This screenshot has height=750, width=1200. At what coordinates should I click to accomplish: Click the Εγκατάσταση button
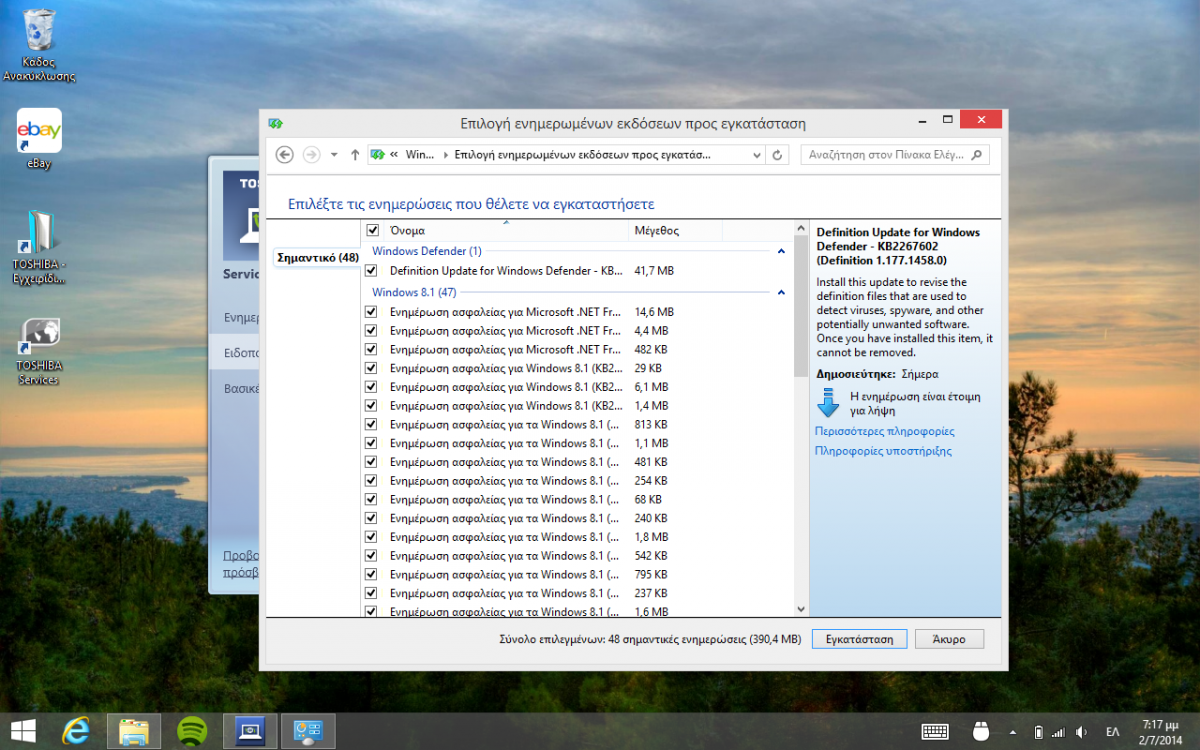pos(860,638)
